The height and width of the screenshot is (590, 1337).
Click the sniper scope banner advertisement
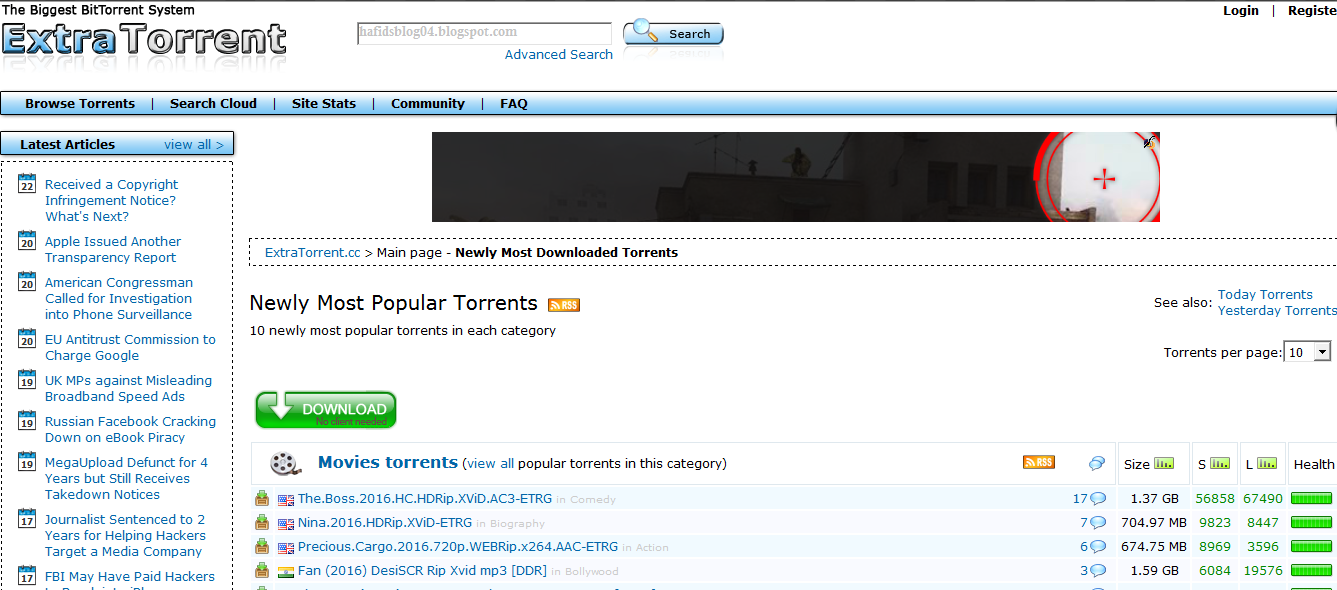796,177
